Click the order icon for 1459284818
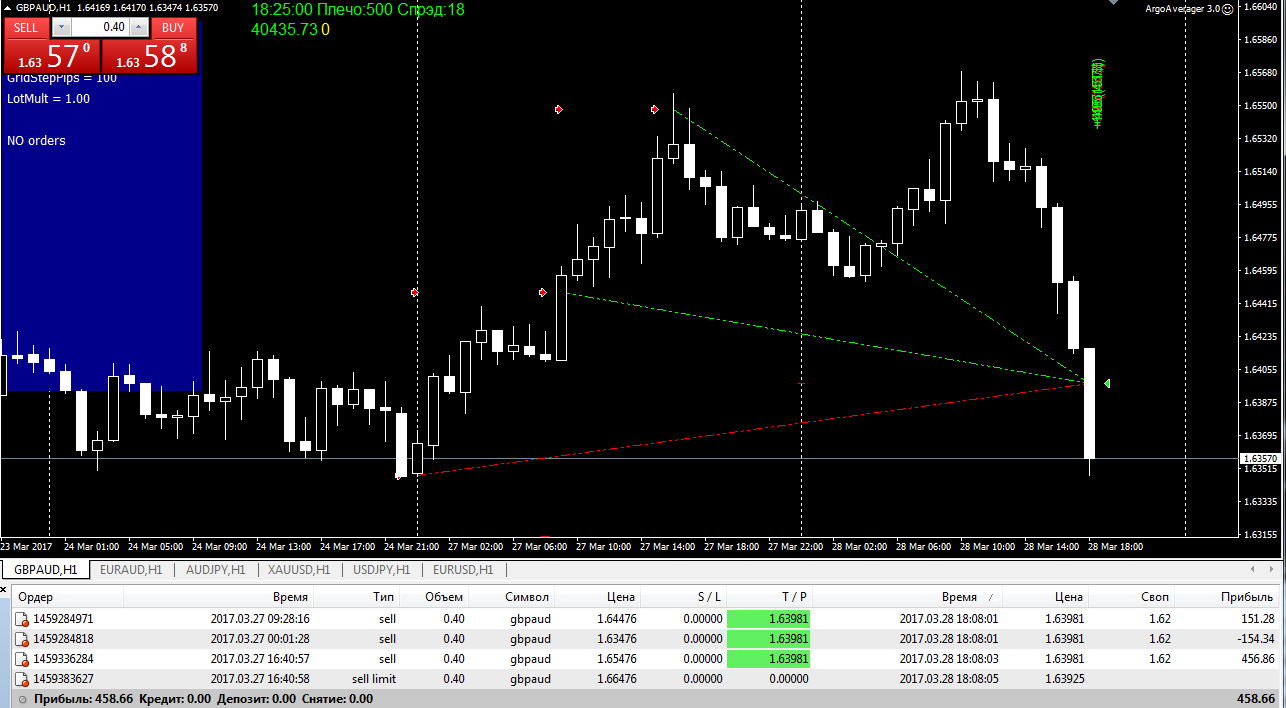The height and width of the screenshot is (708, 1286). [22, 639]
